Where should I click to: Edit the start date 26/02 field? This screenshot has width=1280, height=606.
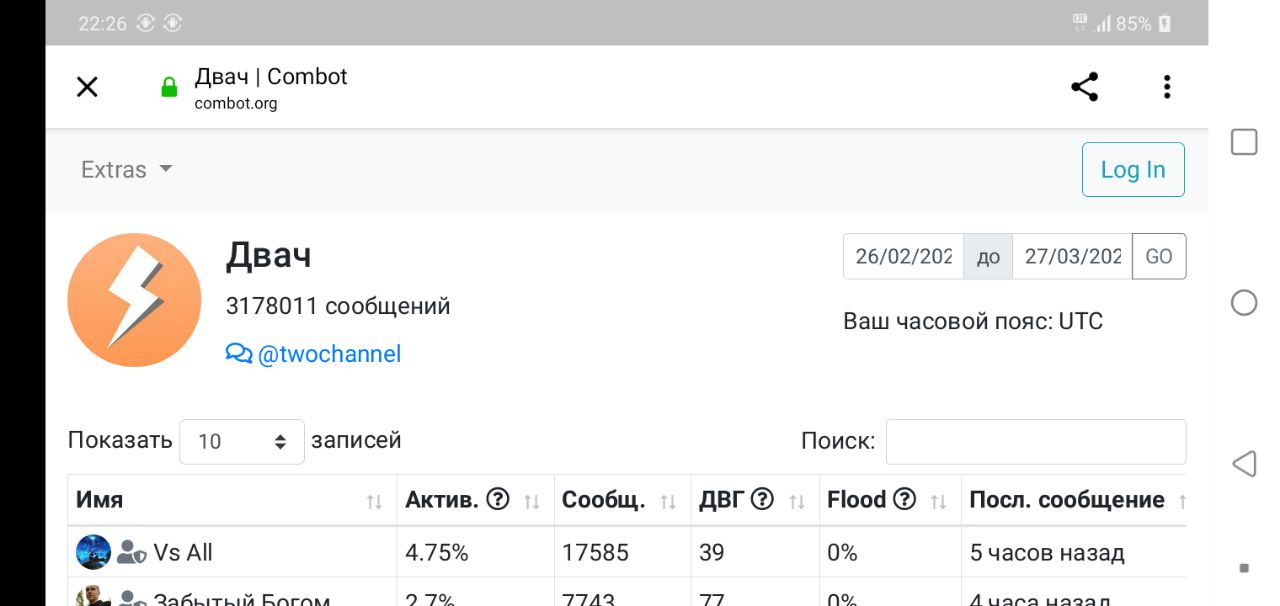(903, 256)
